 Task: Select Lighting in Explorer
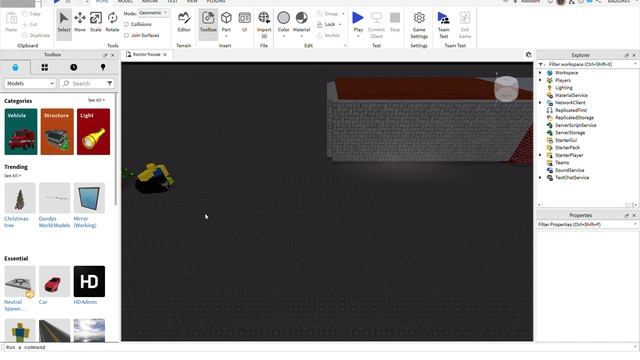tap(563, 88)
